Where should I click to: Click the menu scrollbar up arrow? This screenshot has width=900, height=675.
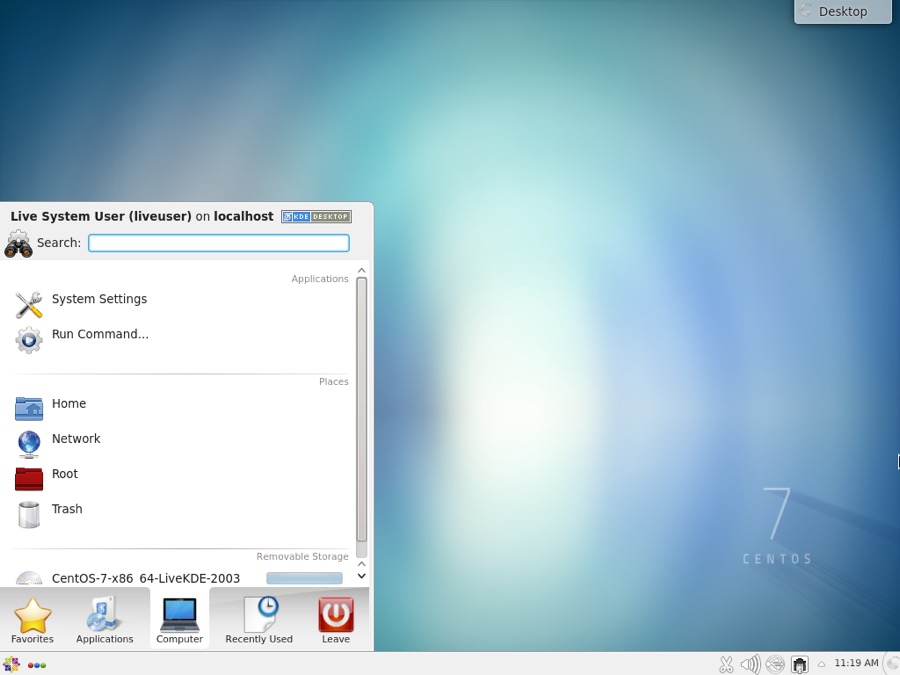[x=362, y=270]
